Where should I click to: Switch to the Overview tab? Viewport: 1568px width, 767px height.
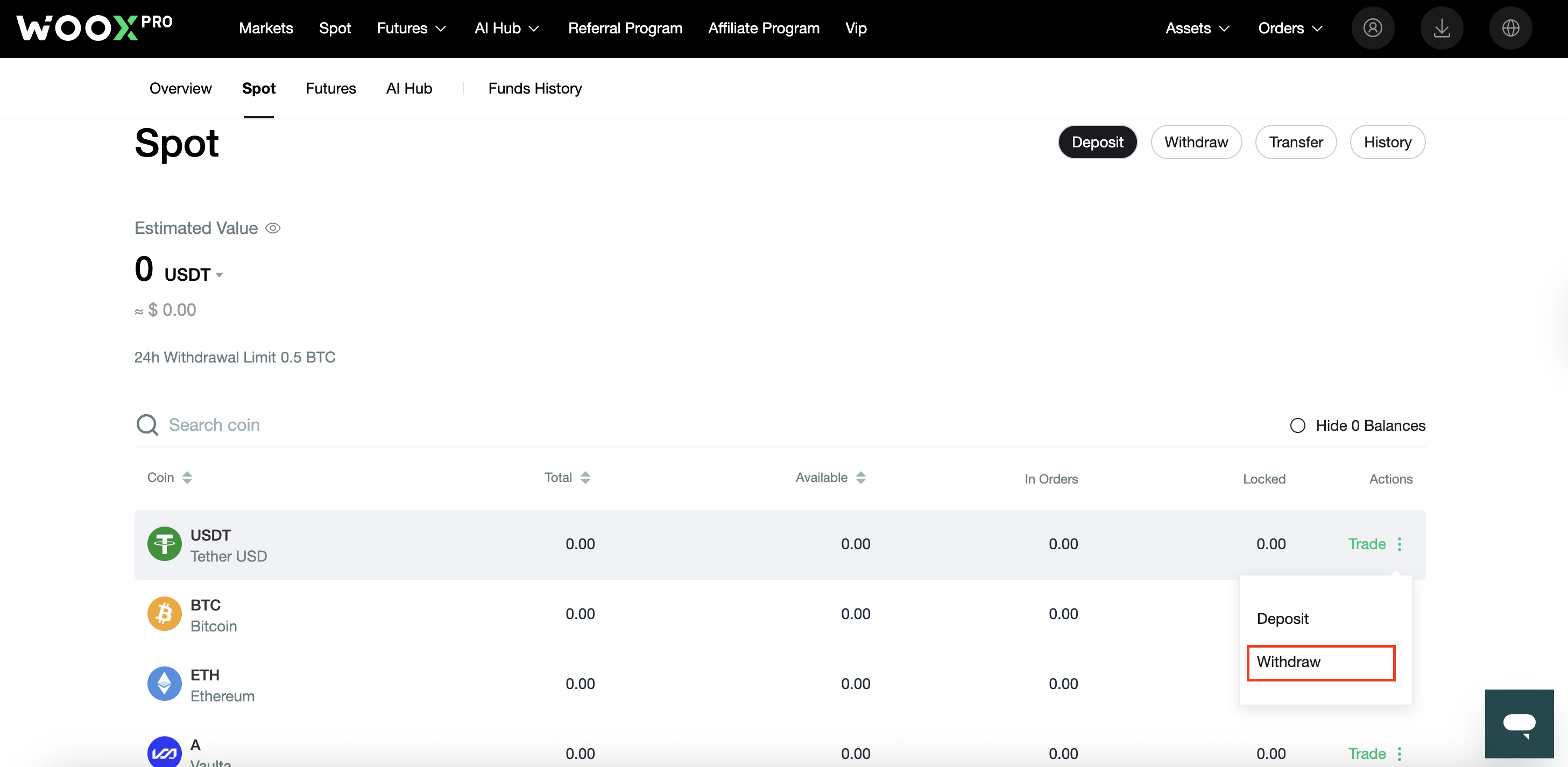[x=181, y=88]
